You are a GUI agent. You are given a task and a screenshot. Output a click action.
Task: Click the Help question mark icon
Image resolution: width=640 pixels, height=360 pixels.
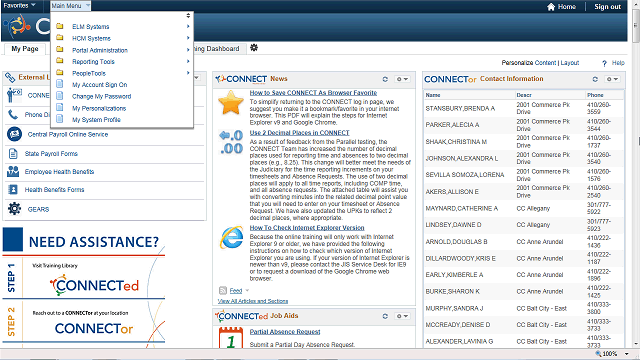click(x=604, y=63)
